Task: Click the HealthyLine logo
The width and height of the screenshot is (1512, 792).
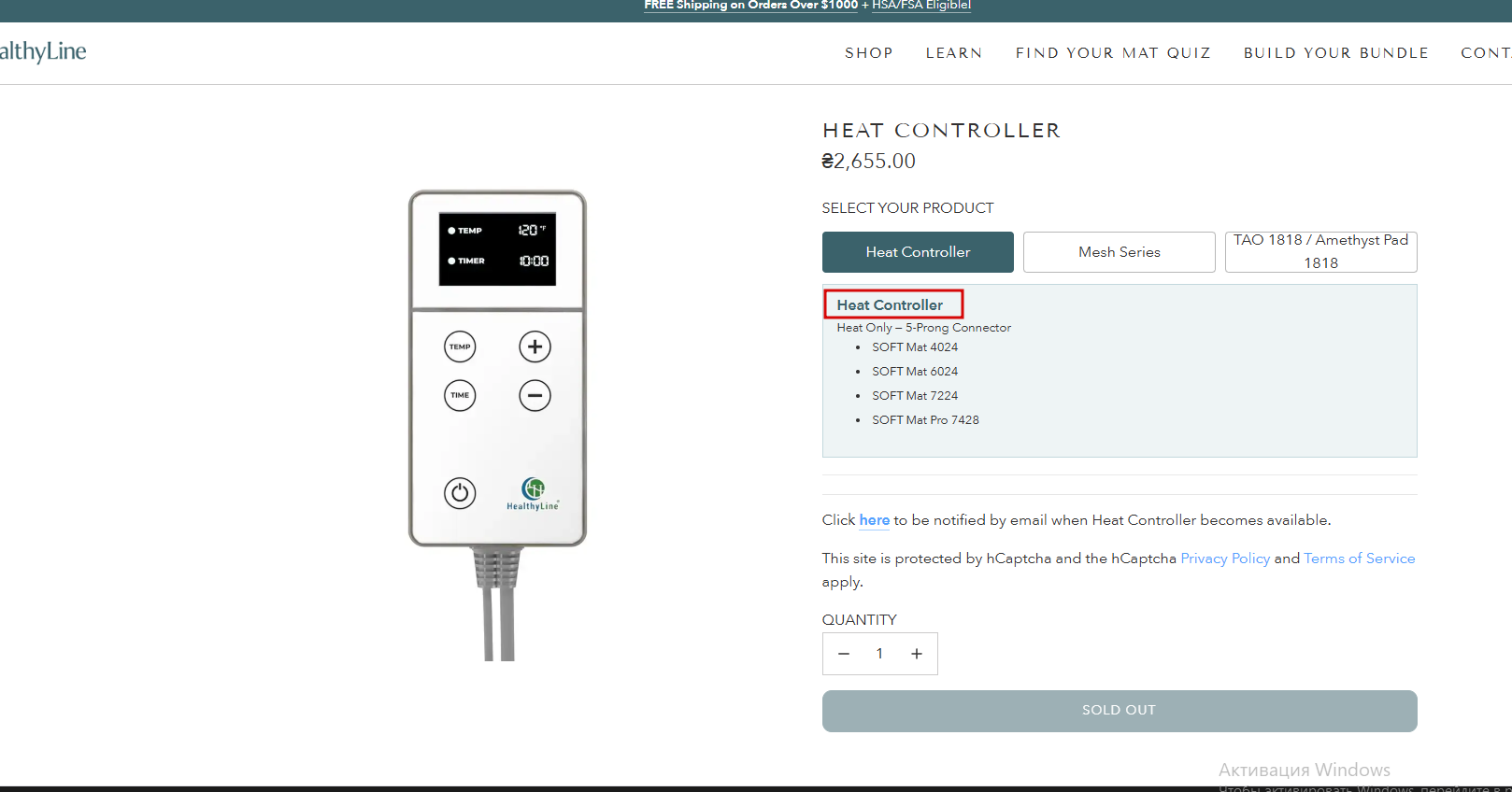Action: pyautogui.click(x=43, y=51)
